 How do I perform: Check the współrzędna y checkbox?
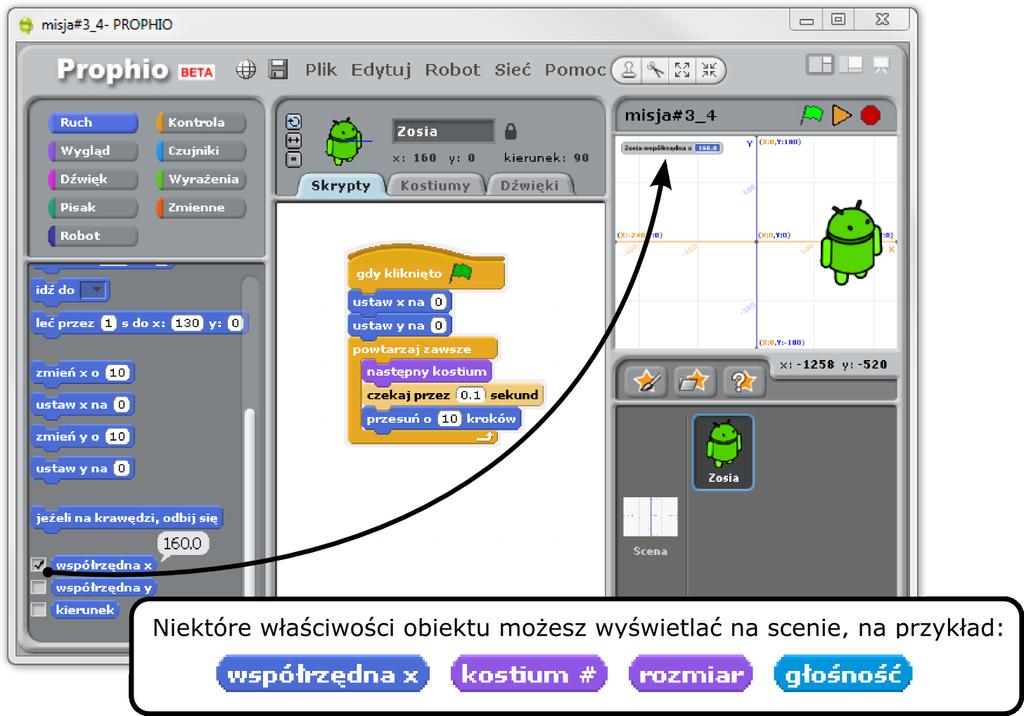coord(39,587)
